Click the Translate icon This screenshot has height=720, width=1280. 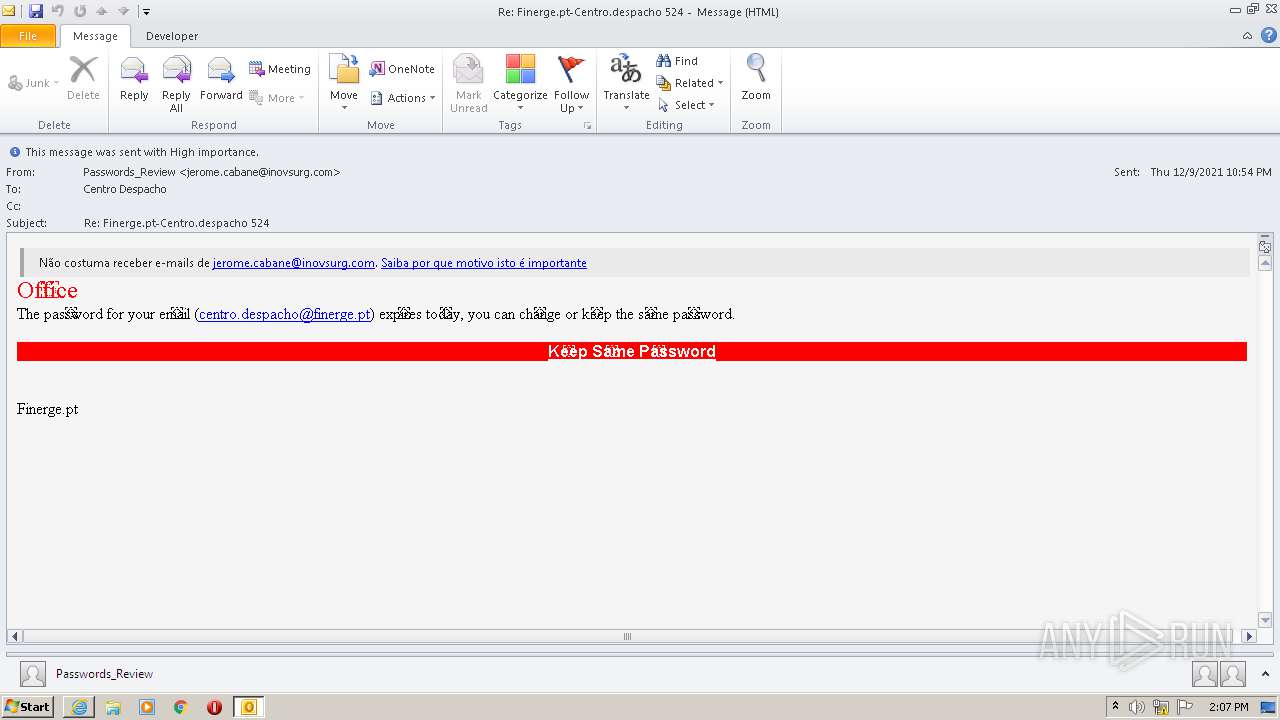[x=626, y=69]
